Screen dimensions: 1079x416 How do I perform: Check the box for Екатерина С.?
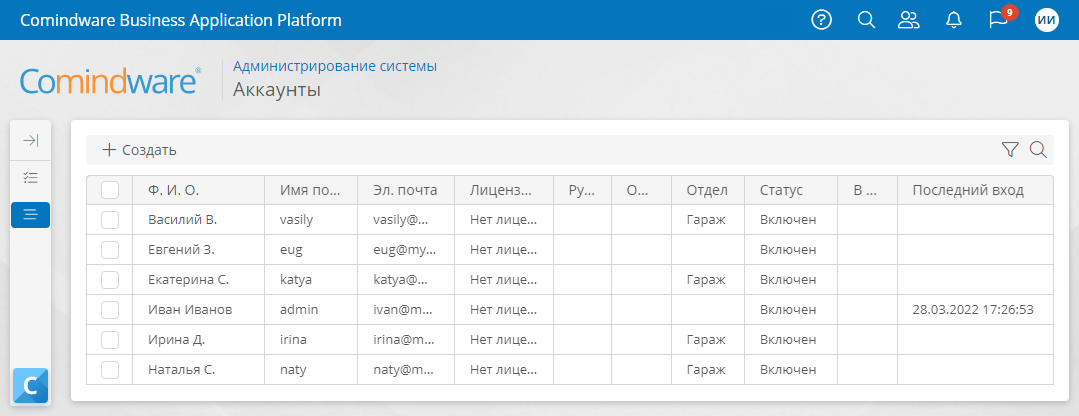pos(110,280)
